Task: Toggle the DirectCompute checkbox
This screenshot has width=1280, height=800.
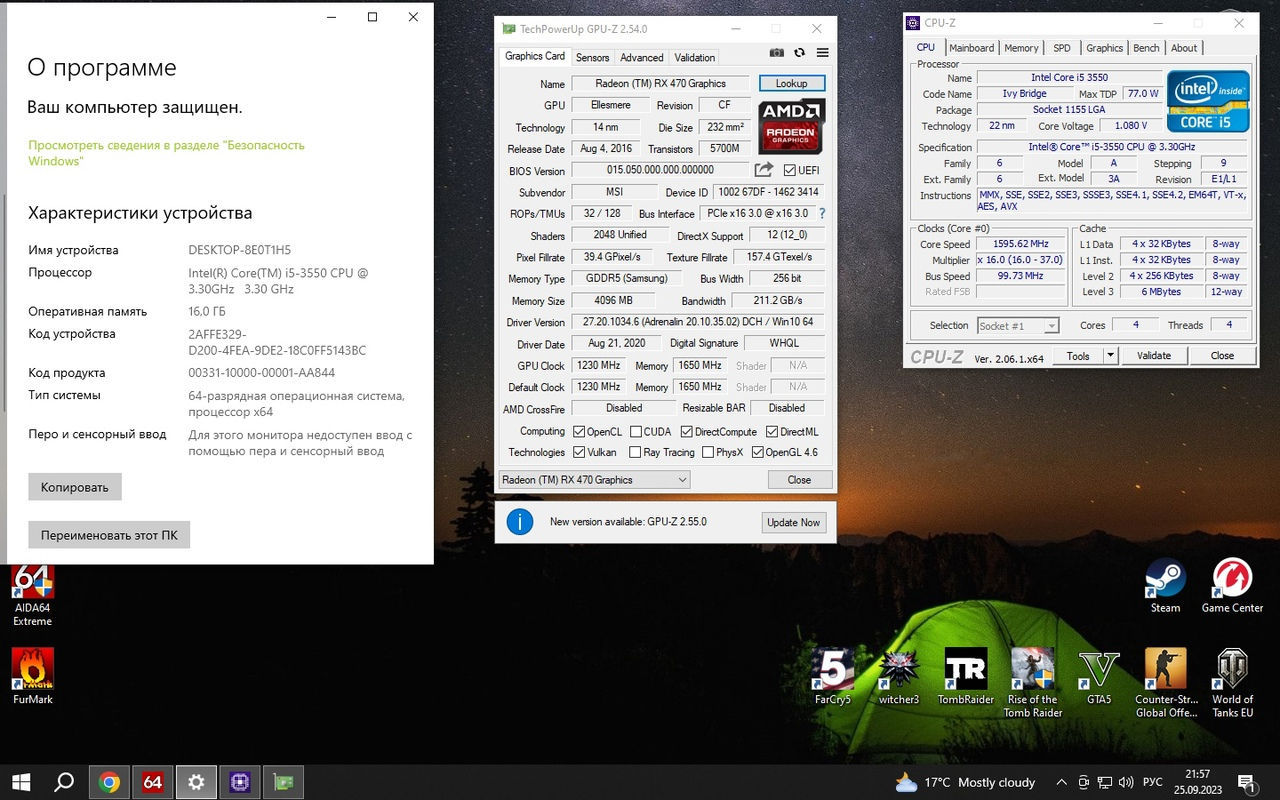Action: coord(687,432)
